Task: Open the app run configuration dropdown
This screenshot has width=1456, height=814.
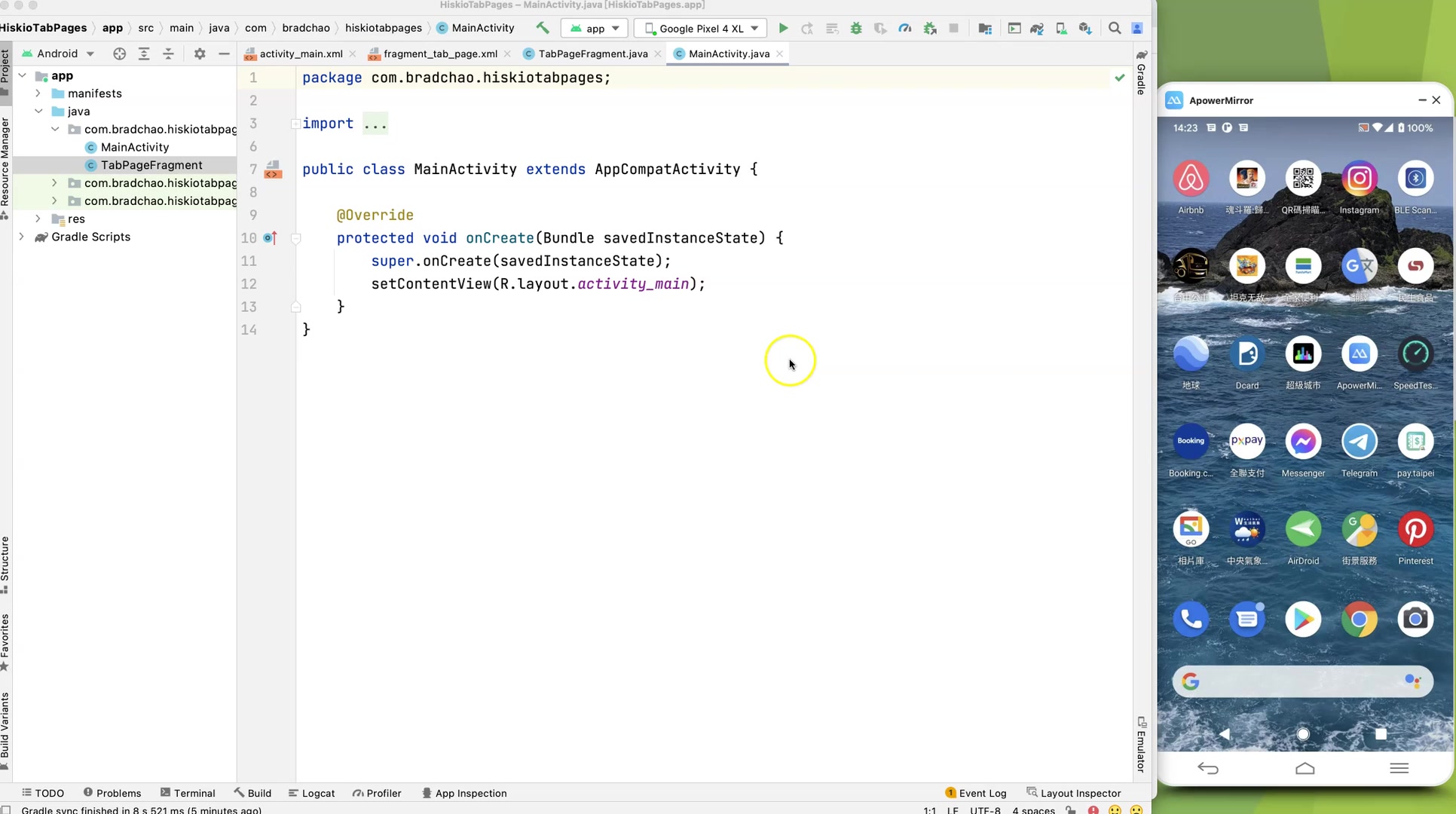Action: 595,29
